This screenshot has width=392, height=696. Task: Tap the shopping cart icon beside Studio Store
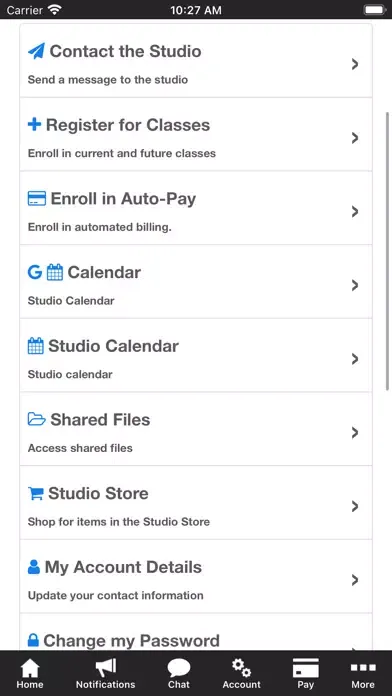pos(36,493)
